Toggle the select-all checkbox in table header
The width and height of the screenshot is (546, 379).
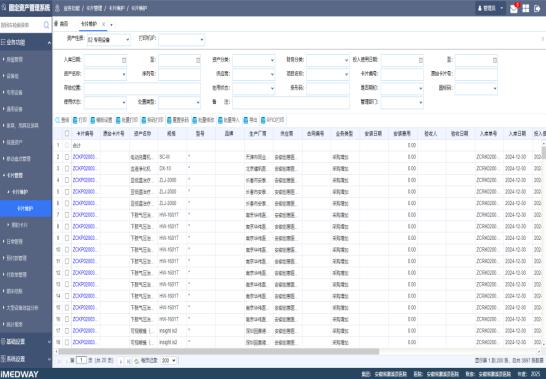tap(67, 133)
